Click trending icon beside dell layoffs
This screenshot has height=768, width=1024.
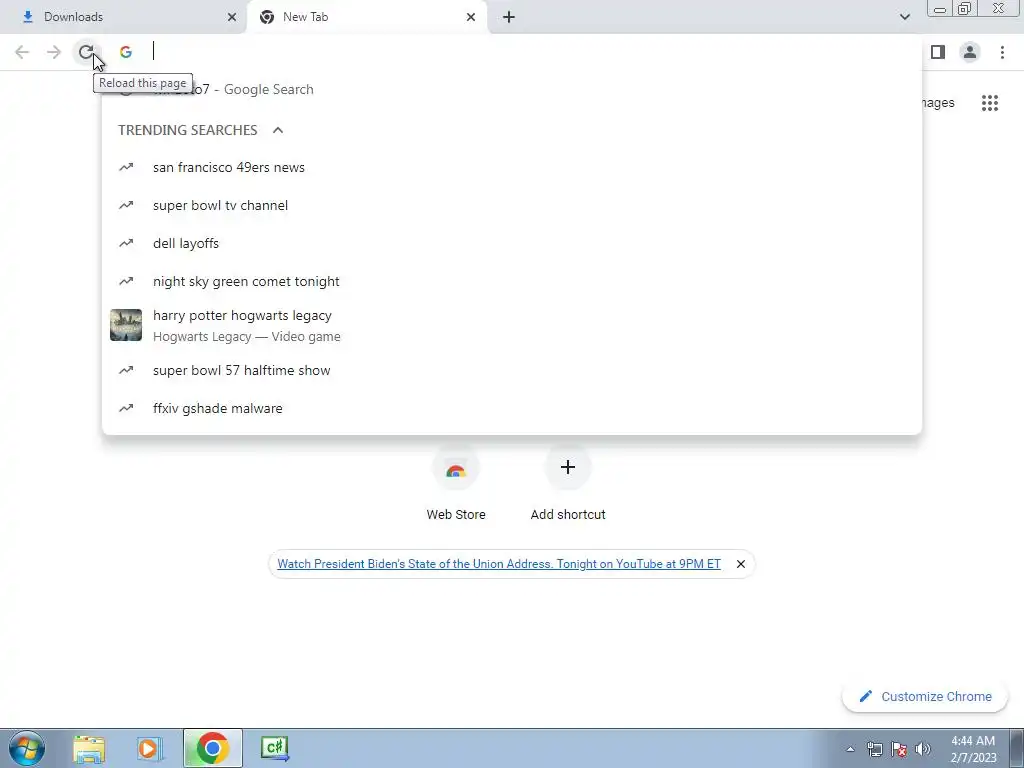point(126,243)
